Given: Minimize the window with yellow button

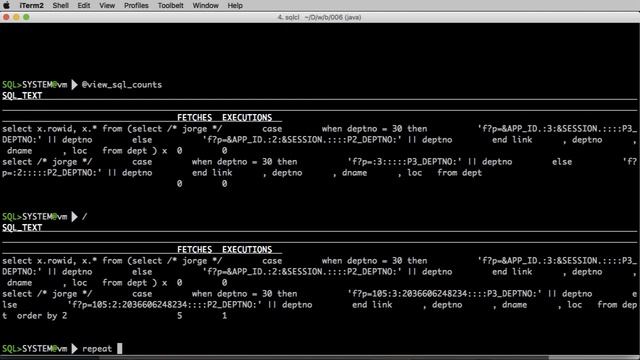Looking at the screenshot, I should click(16, 17).
